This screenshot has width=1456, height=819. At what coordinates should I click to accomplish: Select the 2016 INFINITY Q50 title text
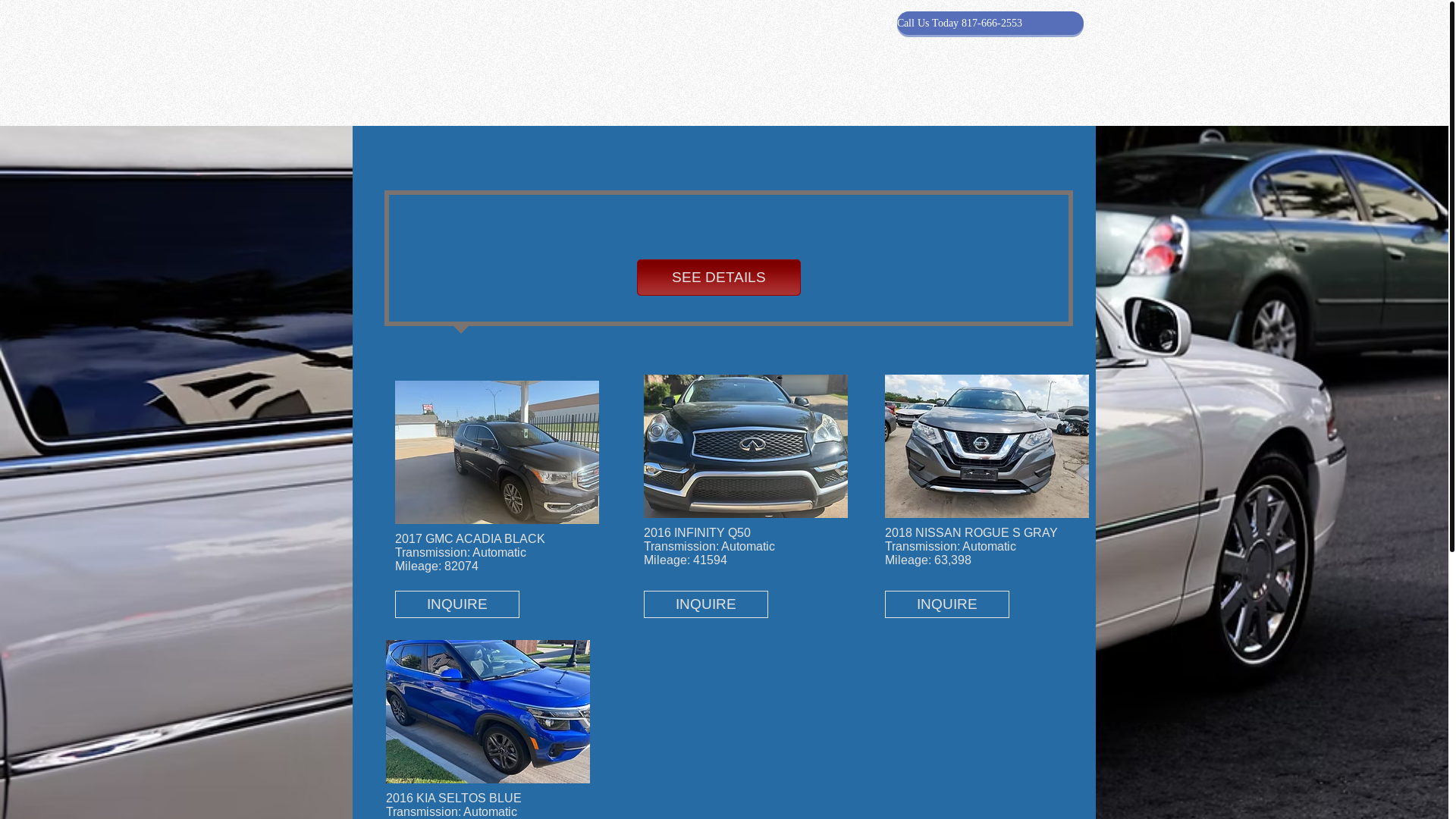pos(697,533)
